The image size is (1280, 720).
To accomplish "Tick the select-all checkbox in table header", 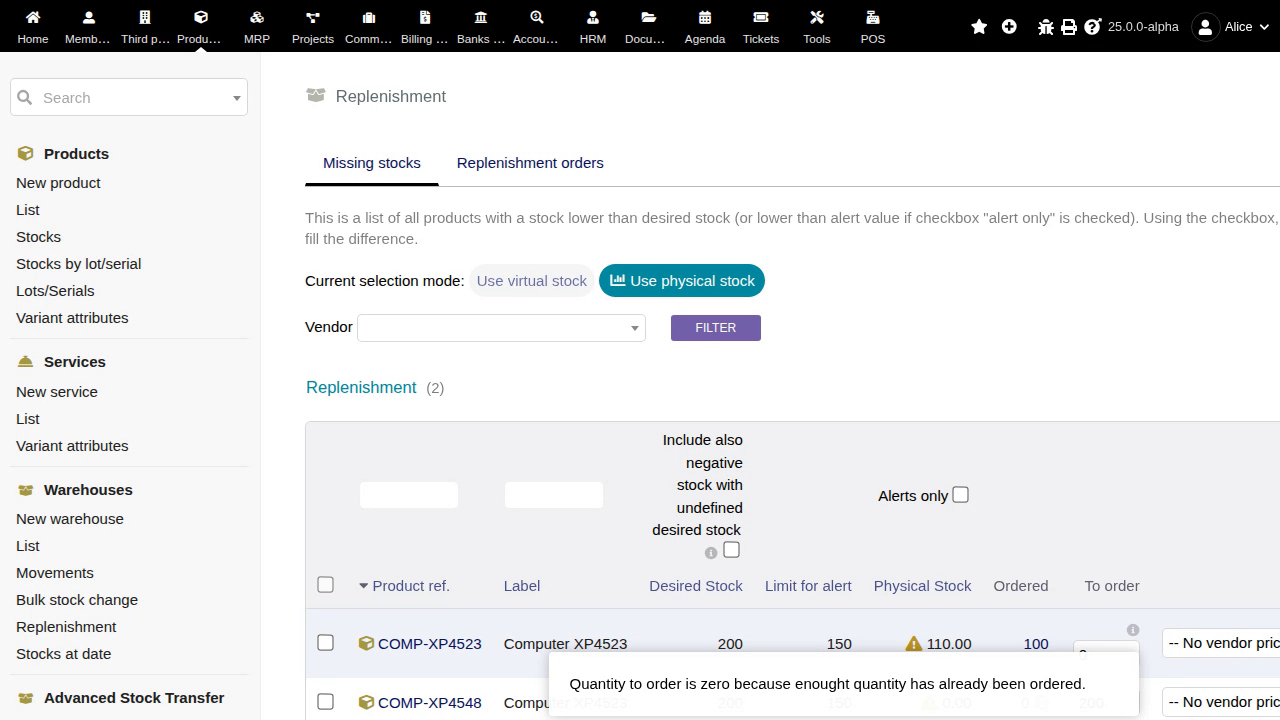I will tap(325, 584).
